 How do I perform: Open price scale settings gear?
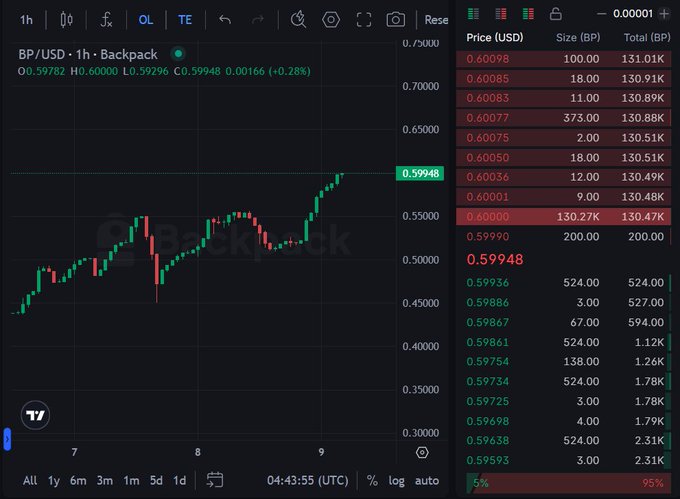pos(422,453)
